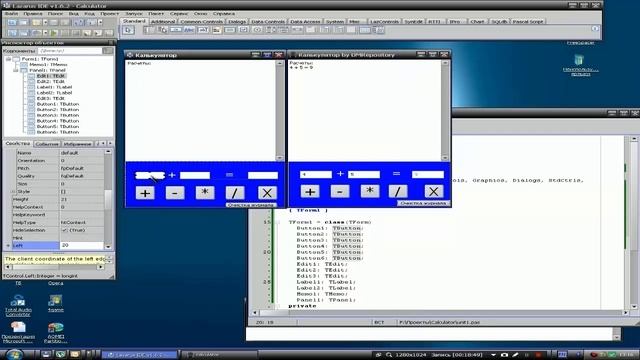
Task: Select Edit2: TEdit in component tree
Action: tap(51, 82)
